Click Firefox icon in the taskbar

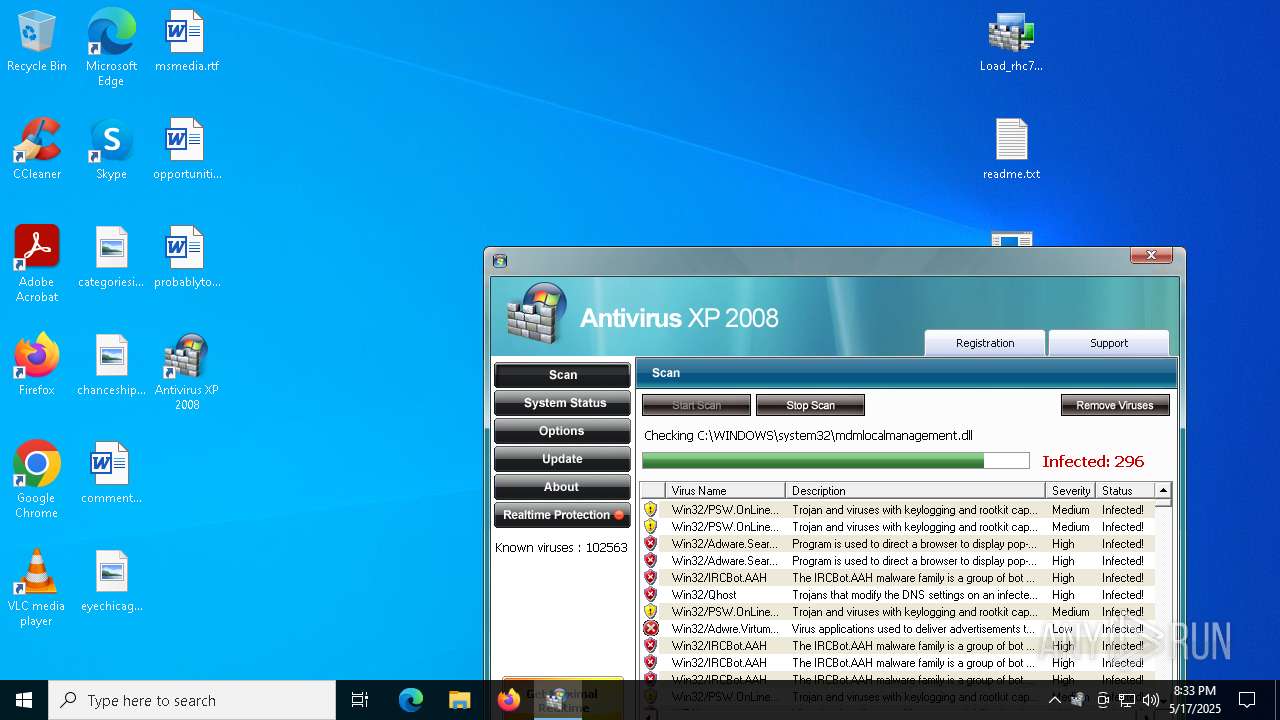pyautogui.click(x=509, y=700)
